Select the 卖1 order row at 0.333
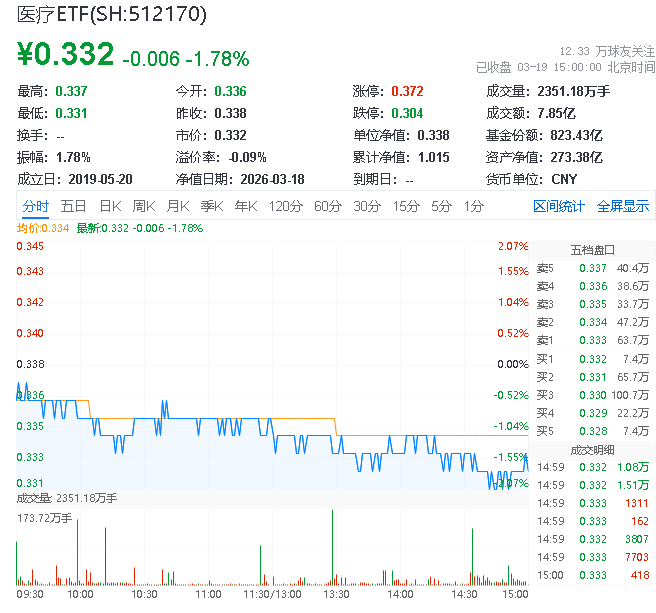Image resolution: width=656 pixels, height=613 pixels. [x=592, y=340]
